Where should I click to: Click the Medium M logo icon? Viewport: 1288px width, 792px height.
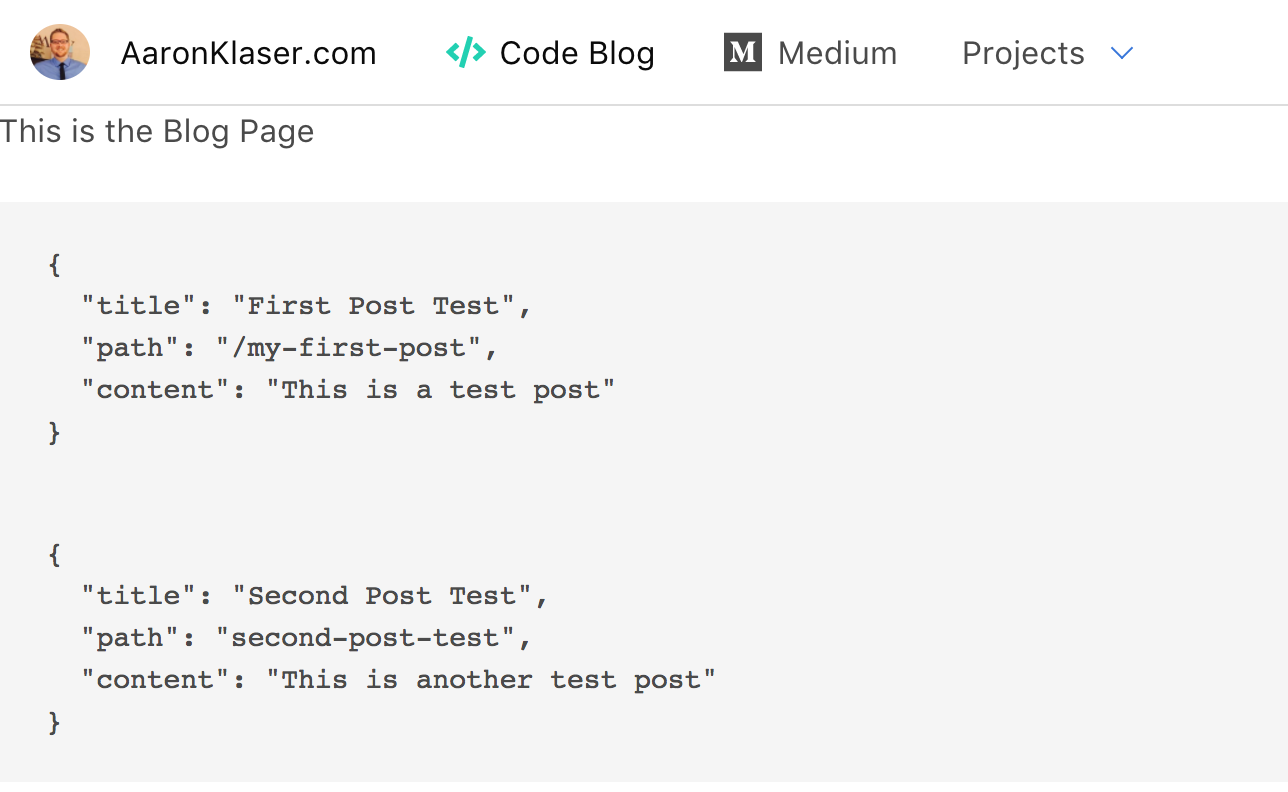(742, 52)
